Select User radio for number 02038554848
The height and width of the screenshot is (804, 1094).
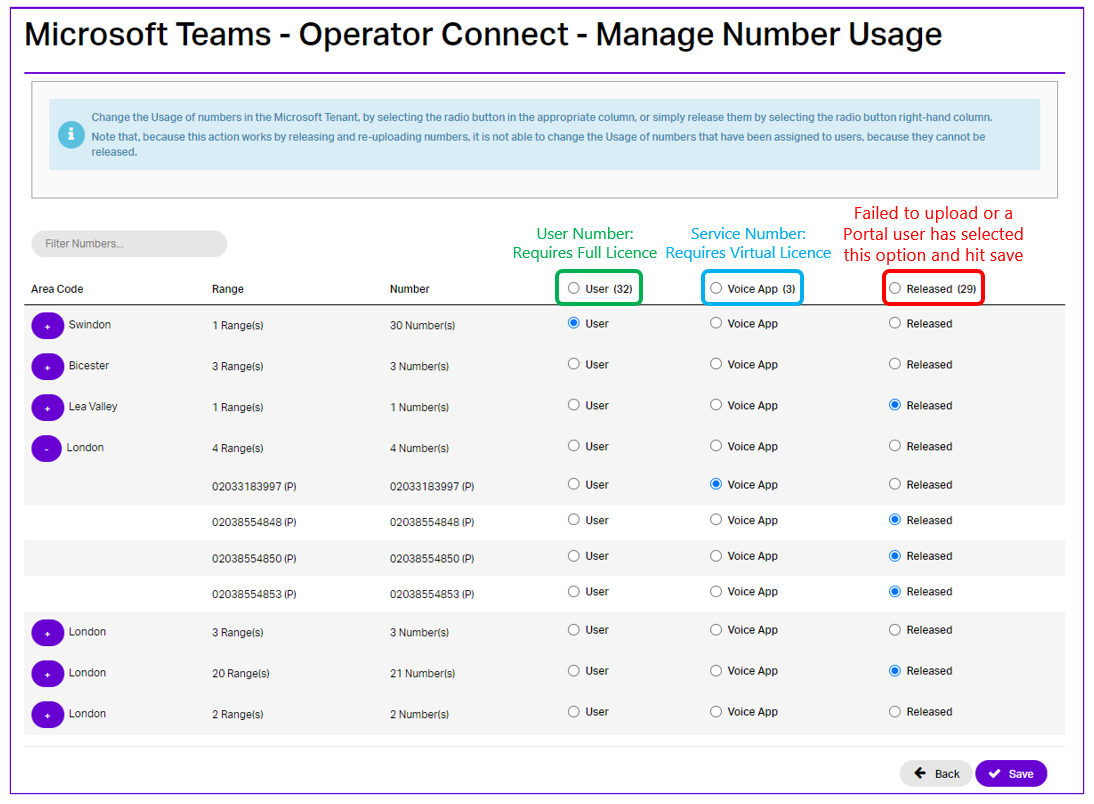[x=574, y=520]
